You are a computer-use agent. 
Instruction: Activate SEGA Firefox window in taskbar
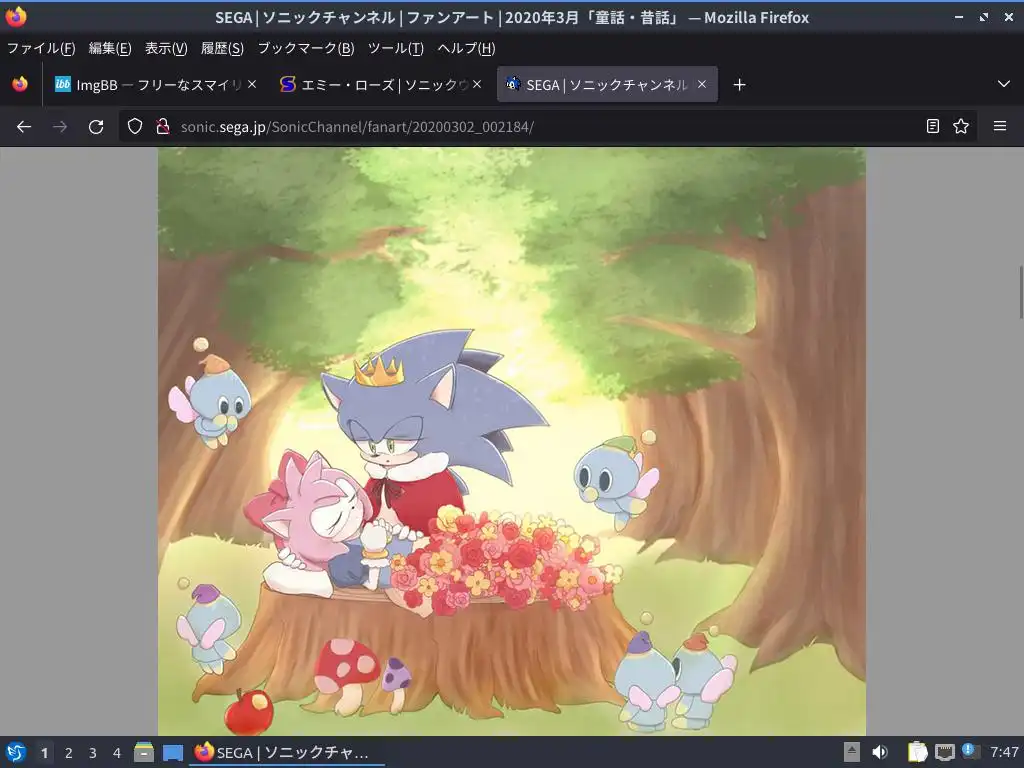tap(287, 752)
